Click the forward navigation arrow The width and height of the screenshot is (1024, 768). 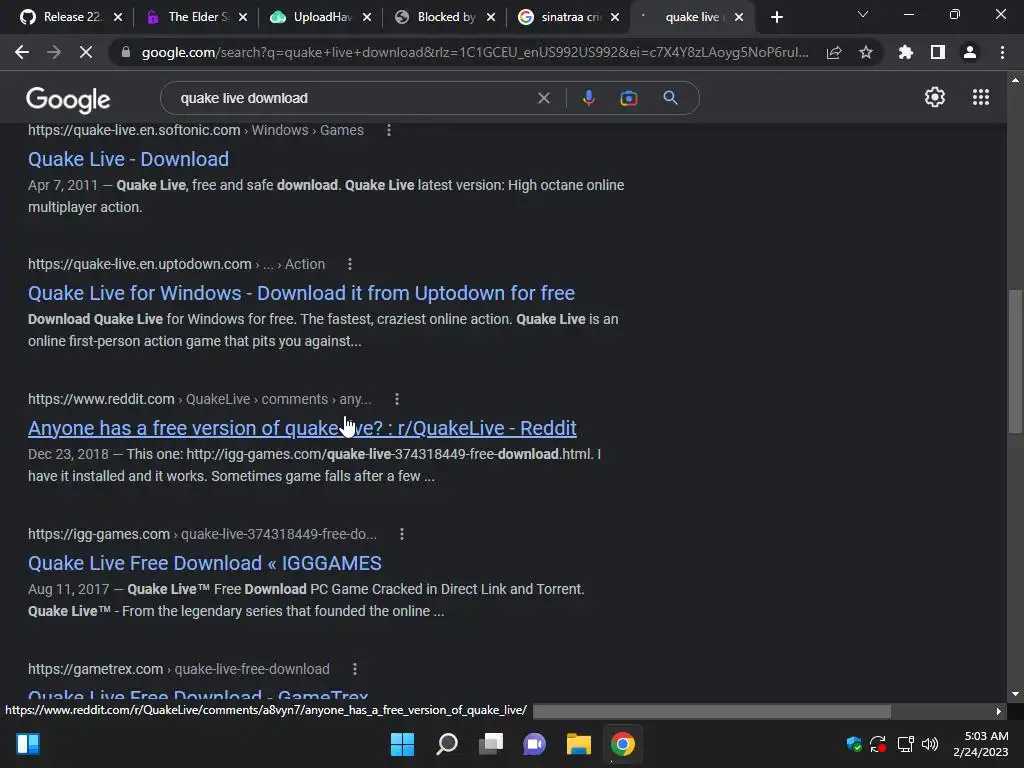[x=54, y=52]
